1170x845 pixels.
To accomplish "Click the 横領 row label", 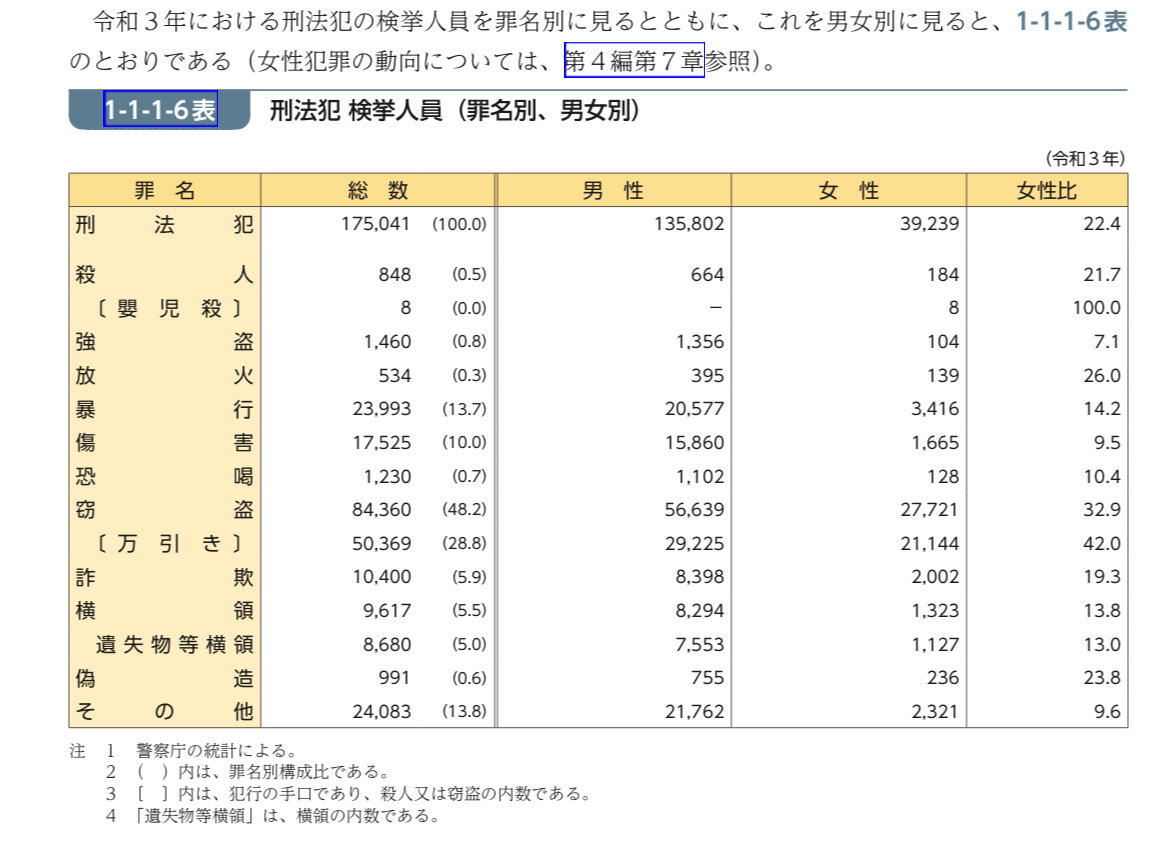I will pyautogui.click(x=164, y=611).
